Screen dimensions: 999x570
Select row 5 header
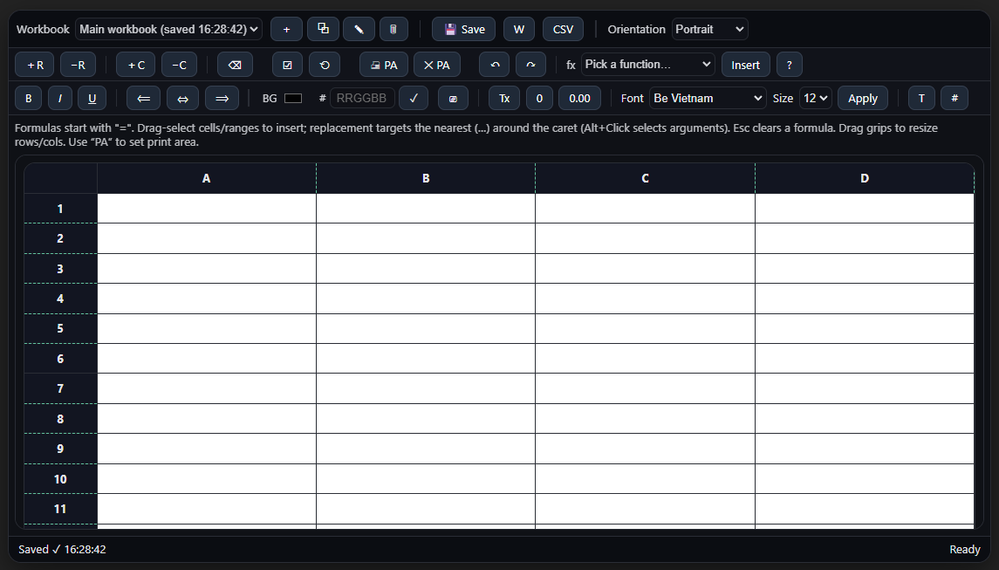tap(60, 328)
